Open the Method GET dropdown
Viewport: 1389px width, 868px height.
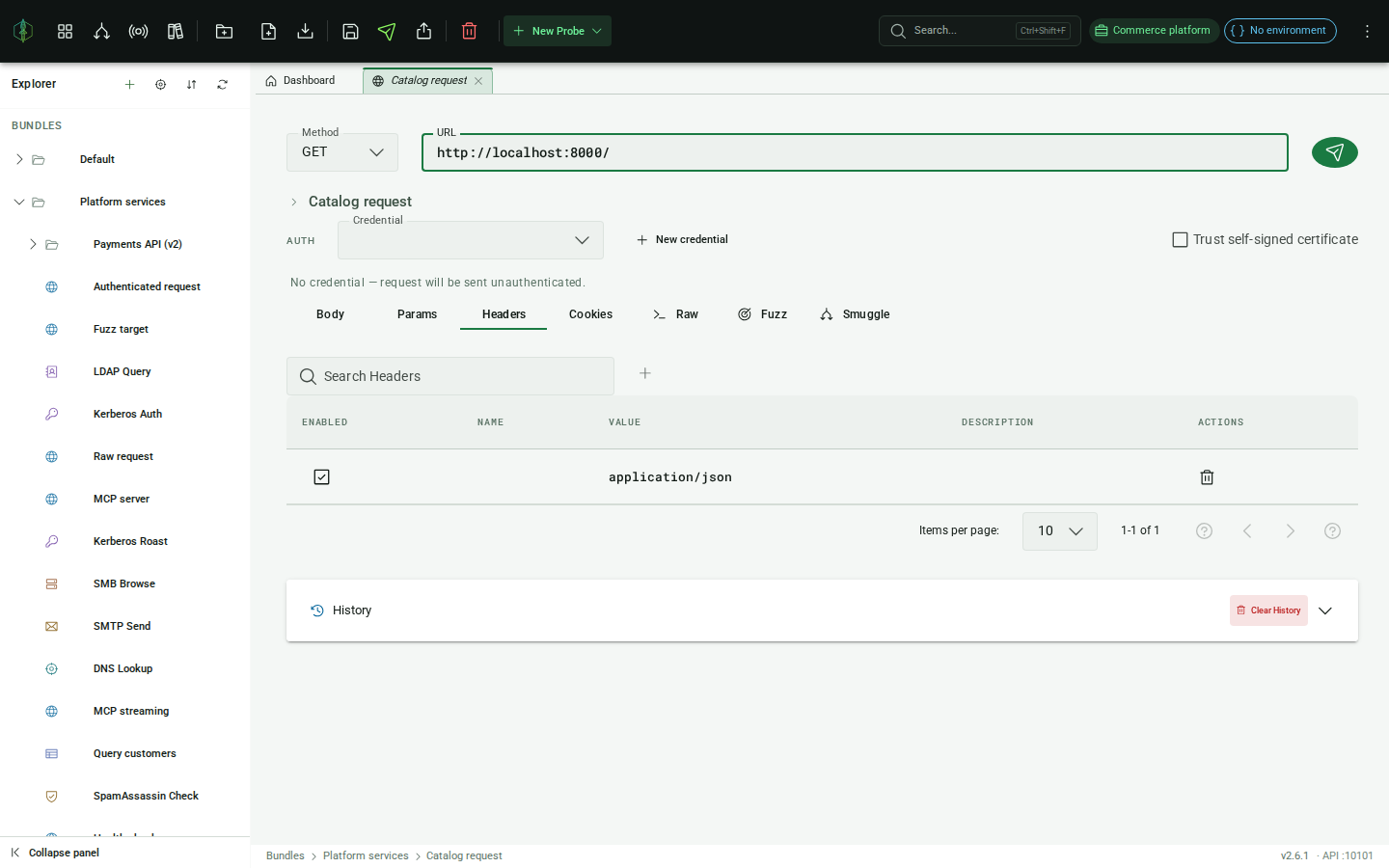coord(342,152)
